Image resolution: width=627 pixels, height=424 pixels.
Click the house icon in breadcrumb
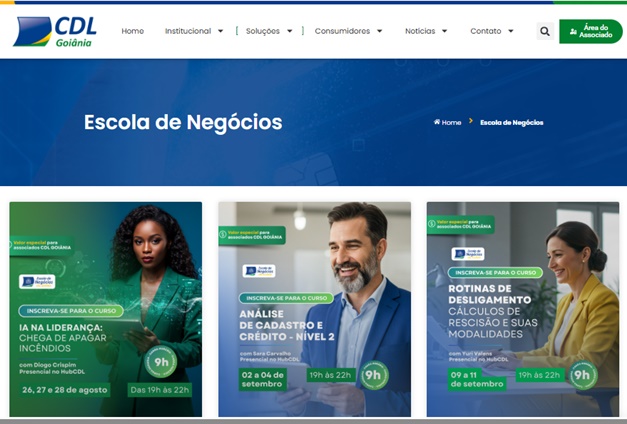[437, 122]
